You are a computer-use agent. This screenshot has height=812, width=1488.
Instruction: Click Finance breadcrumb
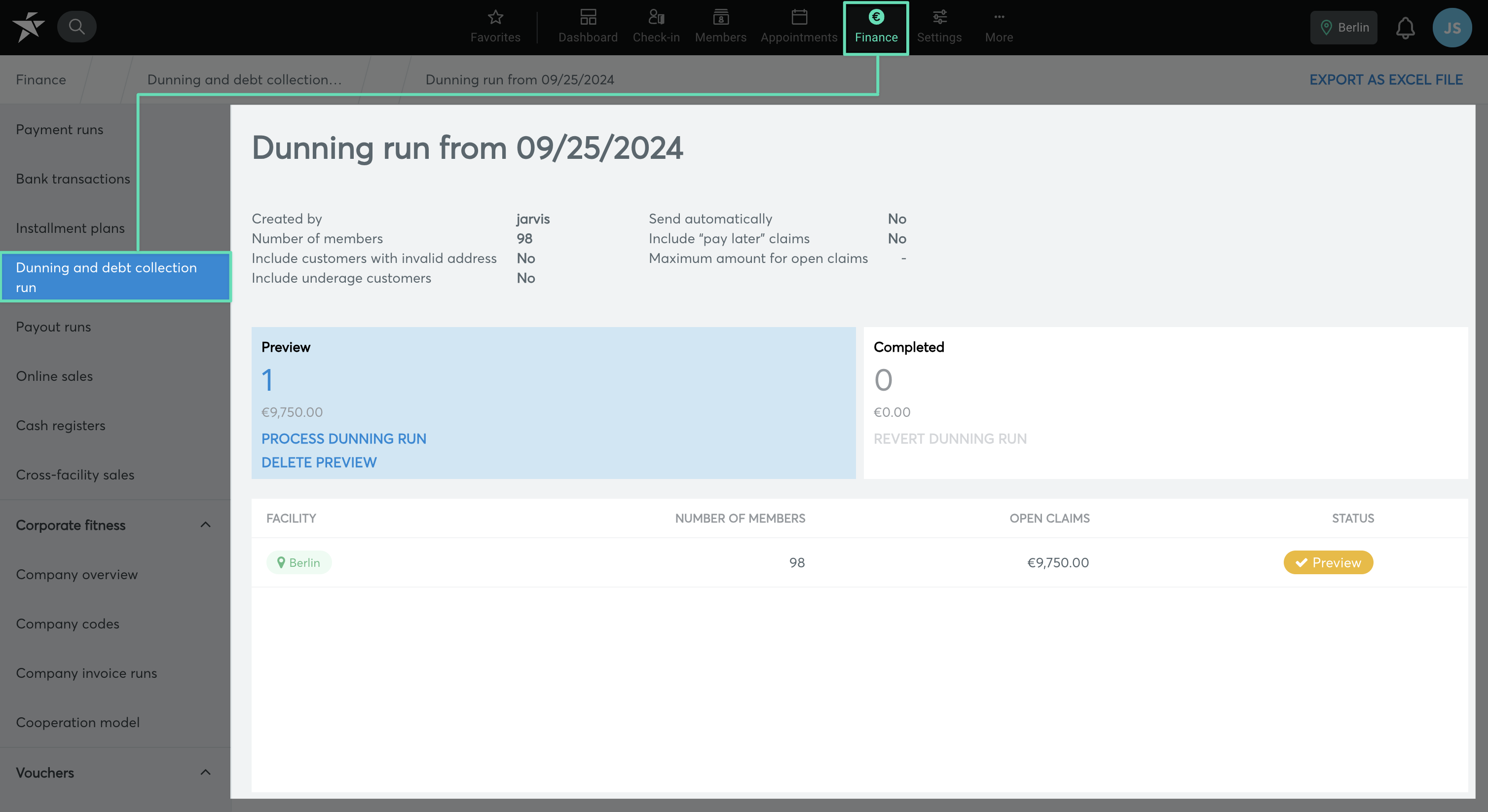pyautogui.click(x=41, y=80)
